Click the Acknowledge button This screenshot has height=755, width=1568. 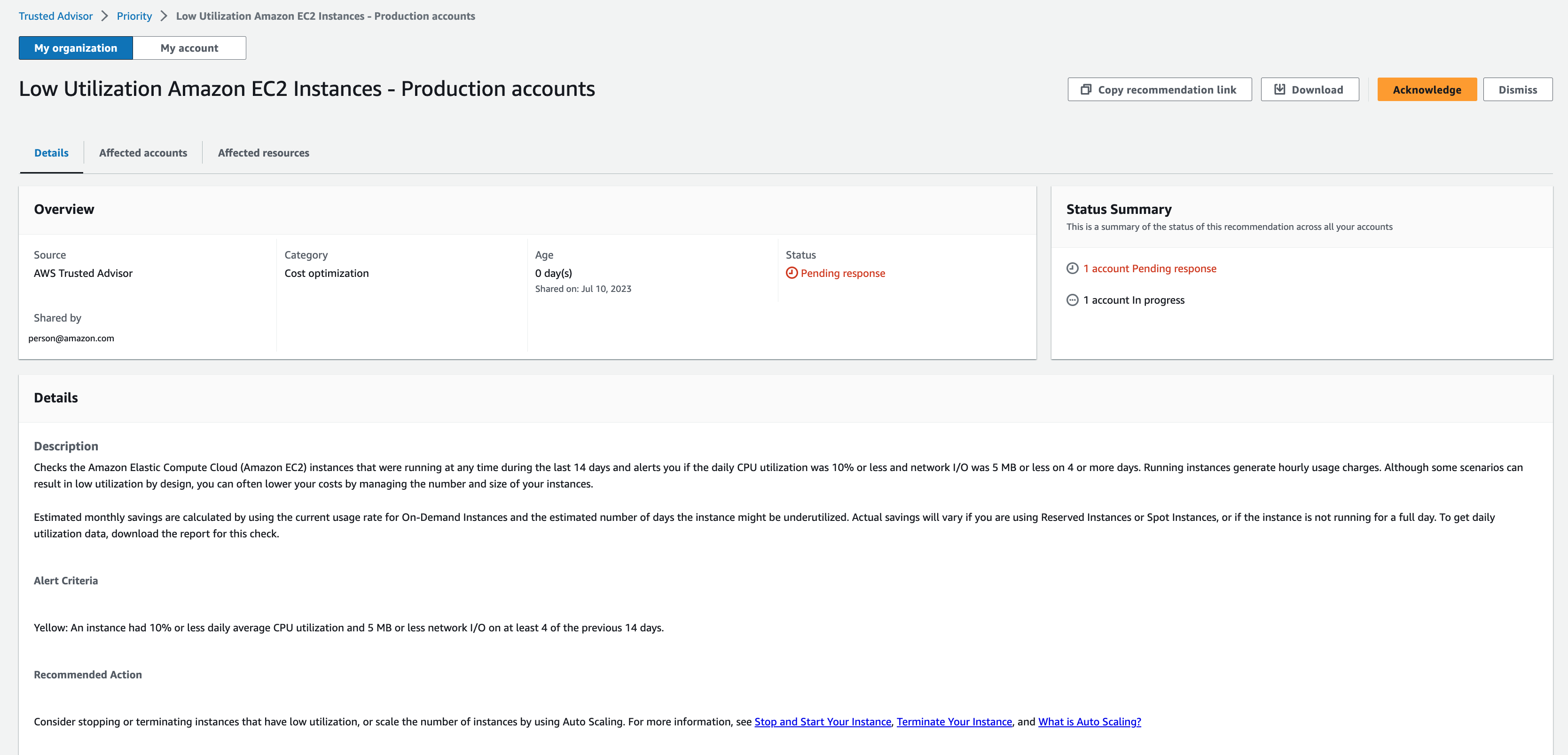point(1427,89)
